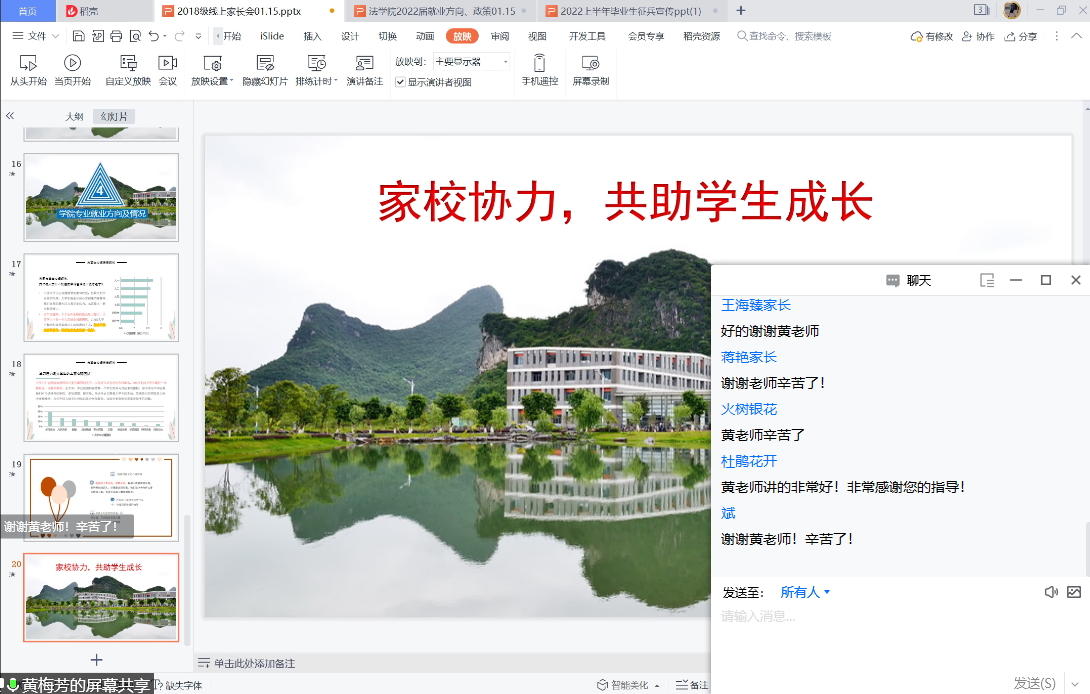
Task: Toggle 显示演讲者视图 checkbox
Action: coord(400,82)
